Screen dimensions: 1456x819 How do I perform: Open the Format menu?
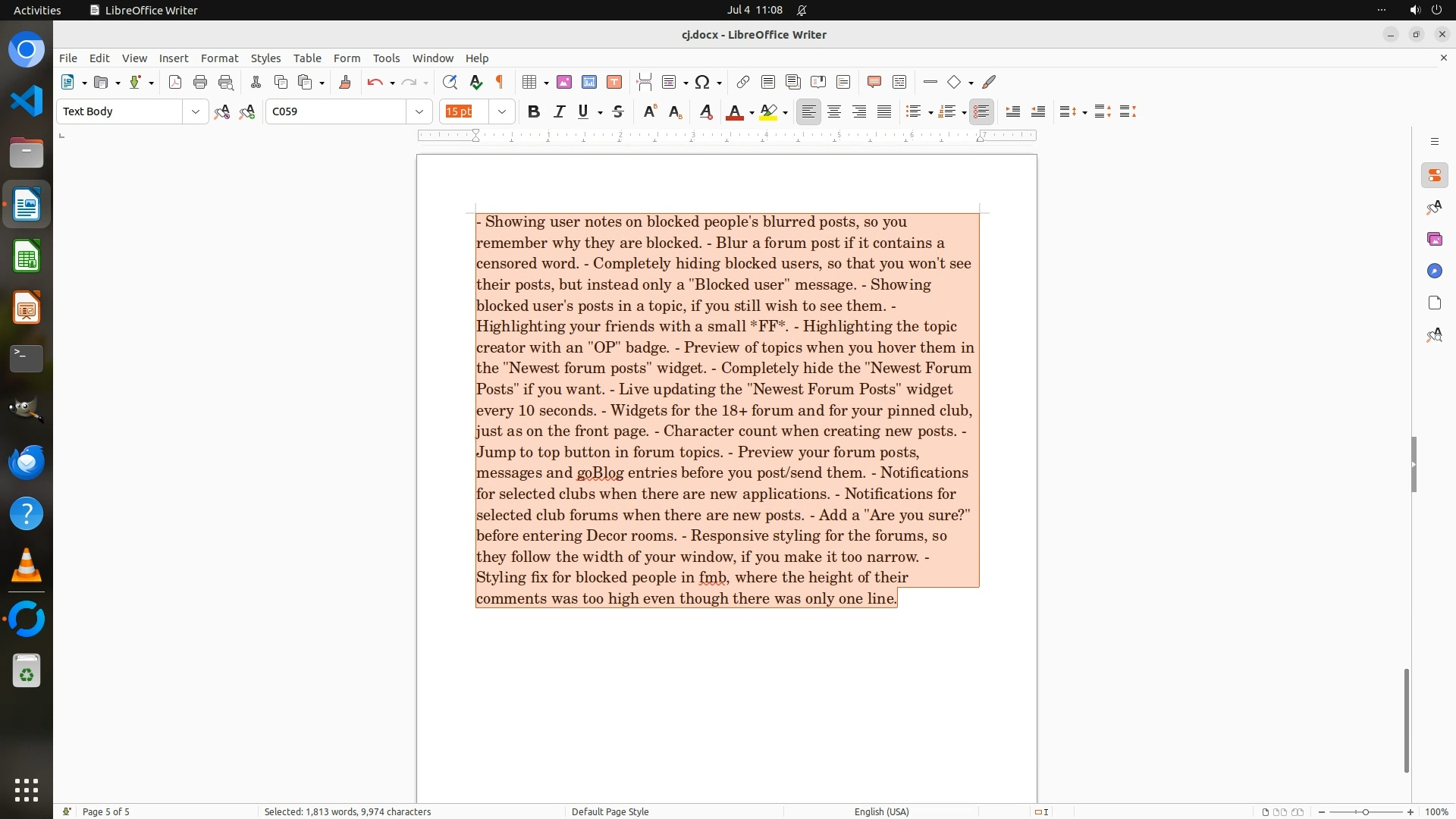click(219, 58)
